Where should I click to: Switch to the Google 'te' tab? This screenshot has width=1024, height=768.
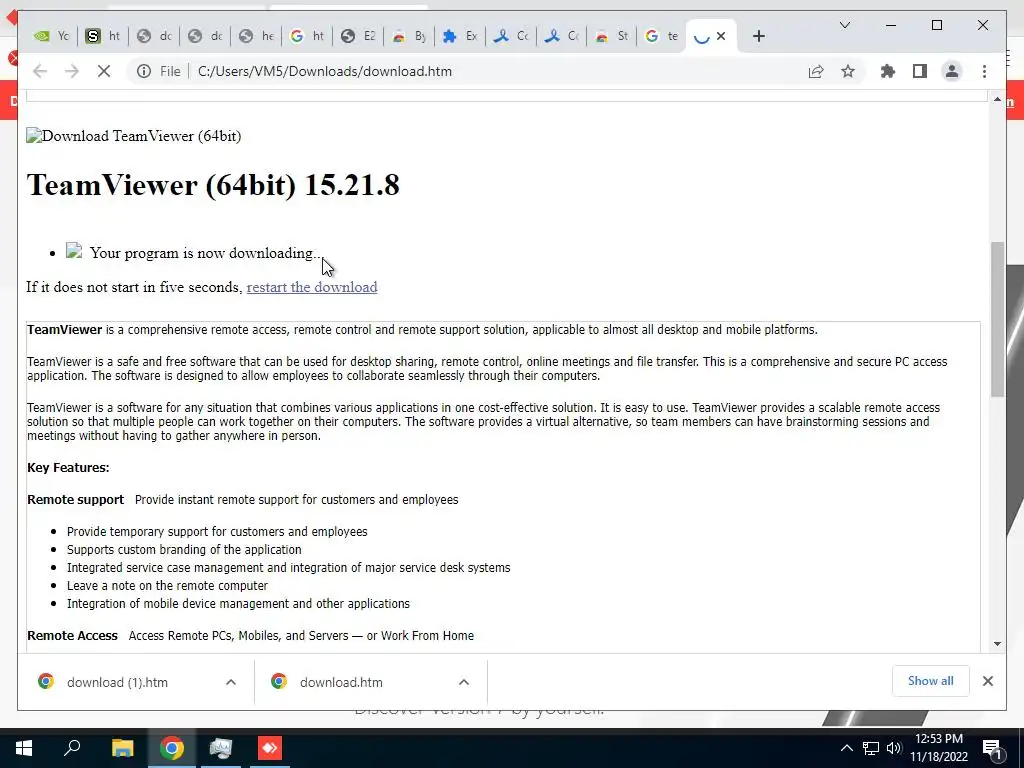click(662, 36)
